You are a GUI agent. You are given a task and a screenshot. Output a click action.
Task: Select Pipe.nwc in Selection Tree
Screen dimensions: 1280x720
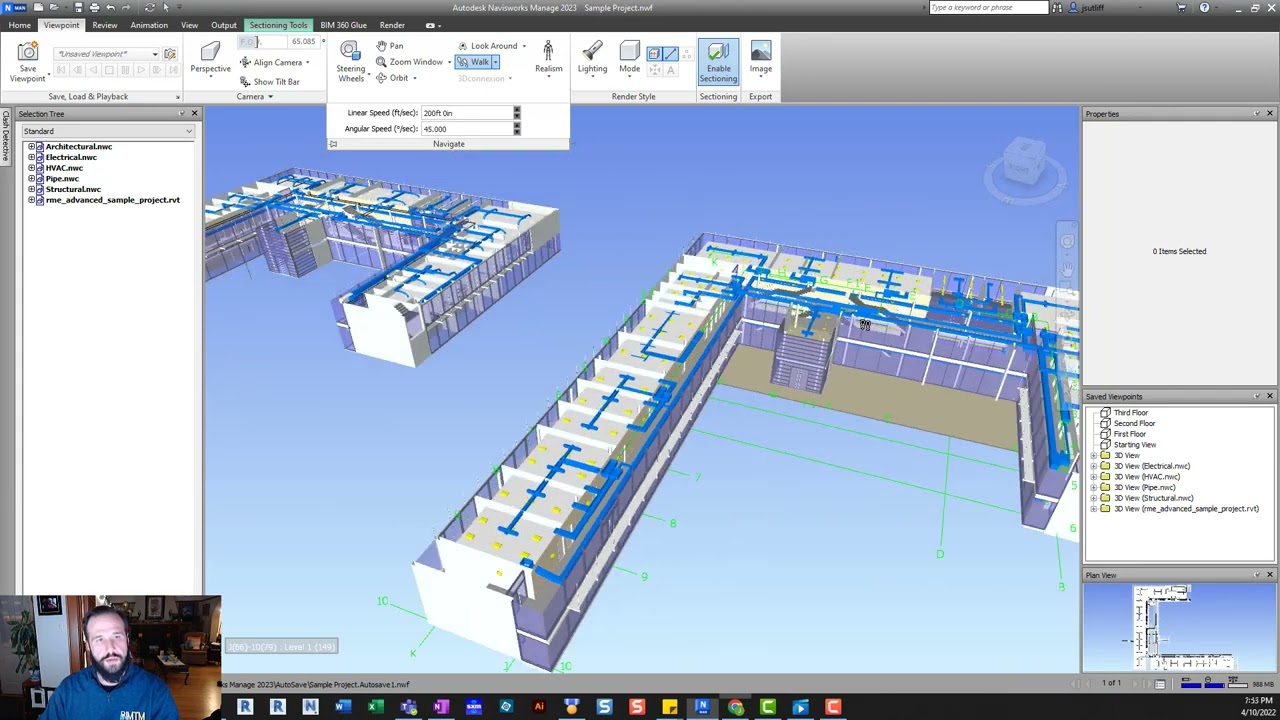pos(62,179)
